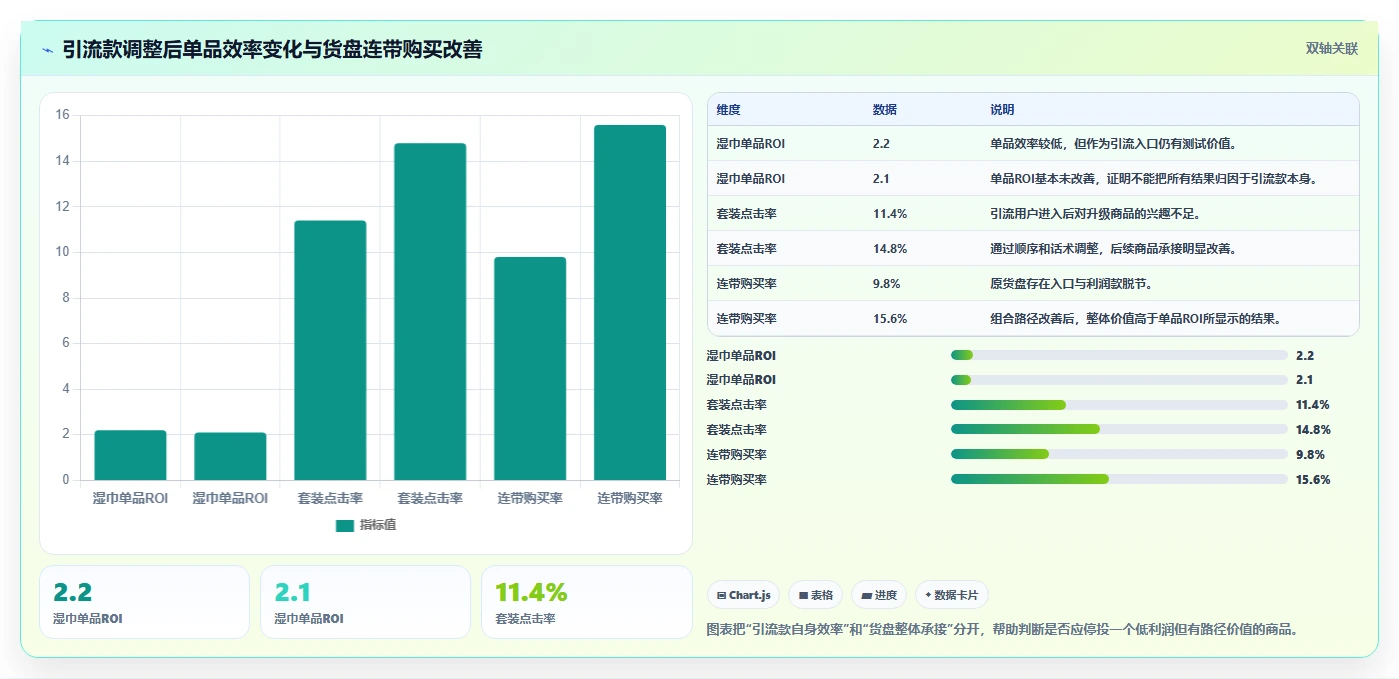Open the 11.4% 套装点击率 data card
This screenshot has width=1399, height=679.
tap(586, 602)
